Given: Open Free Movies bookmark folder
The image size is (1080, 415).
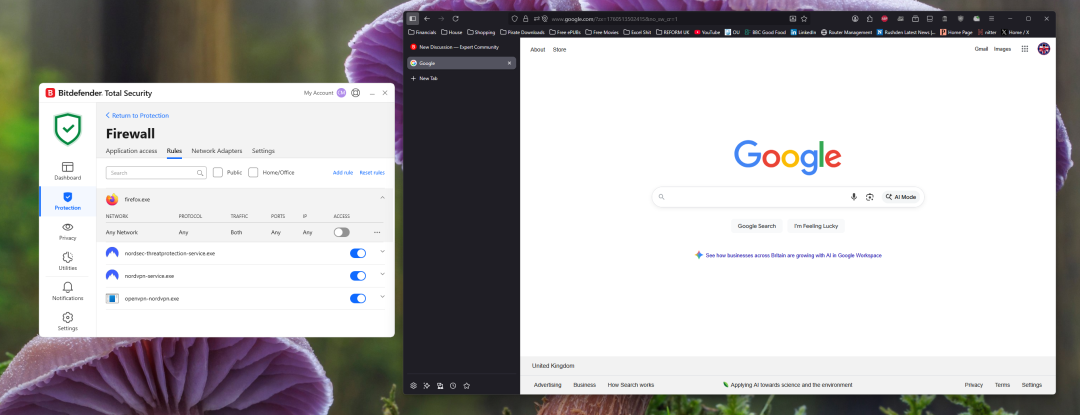Looking at the screenshot, I should coord(602,32).
